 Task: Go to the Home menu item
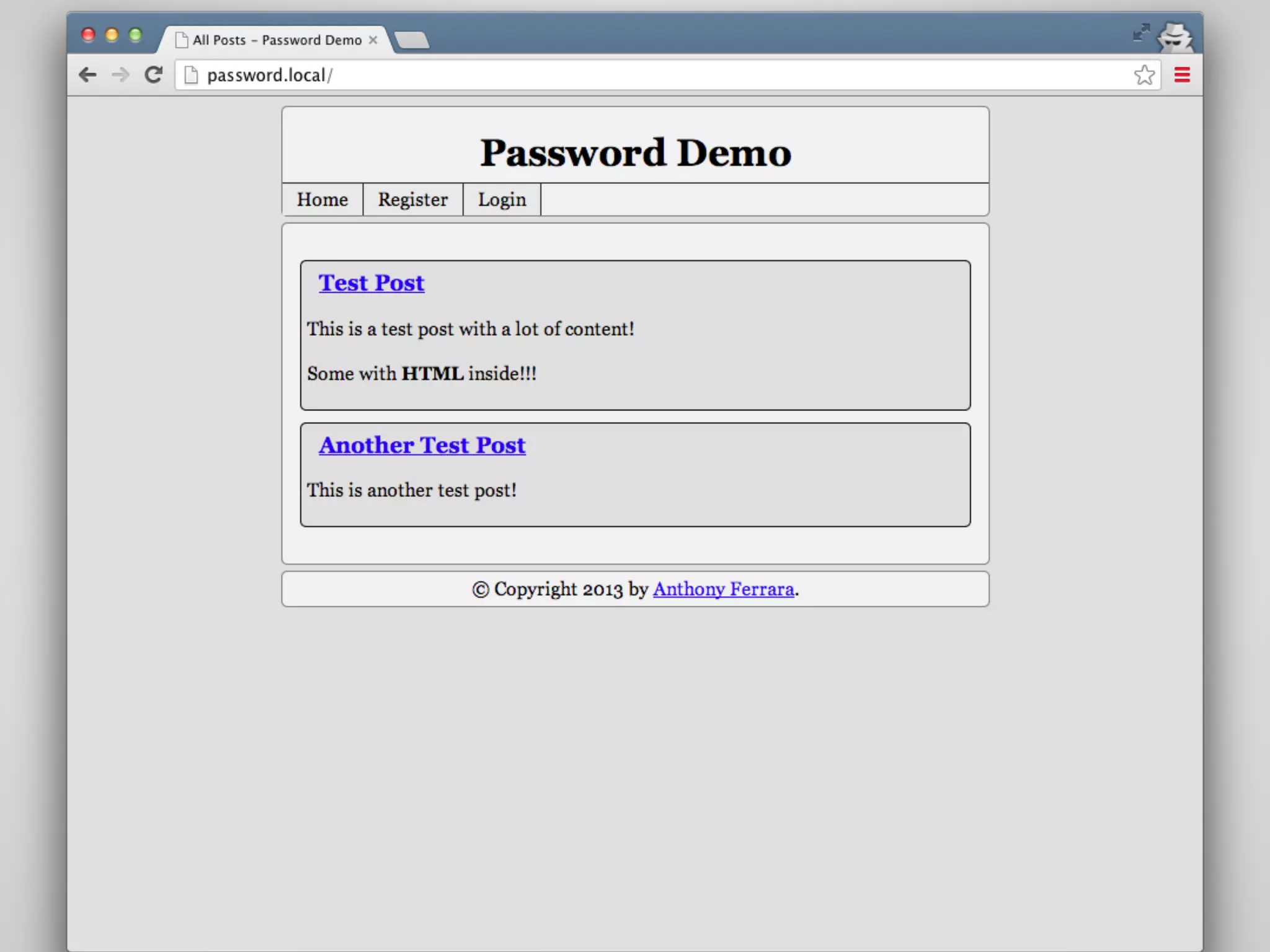322,200
